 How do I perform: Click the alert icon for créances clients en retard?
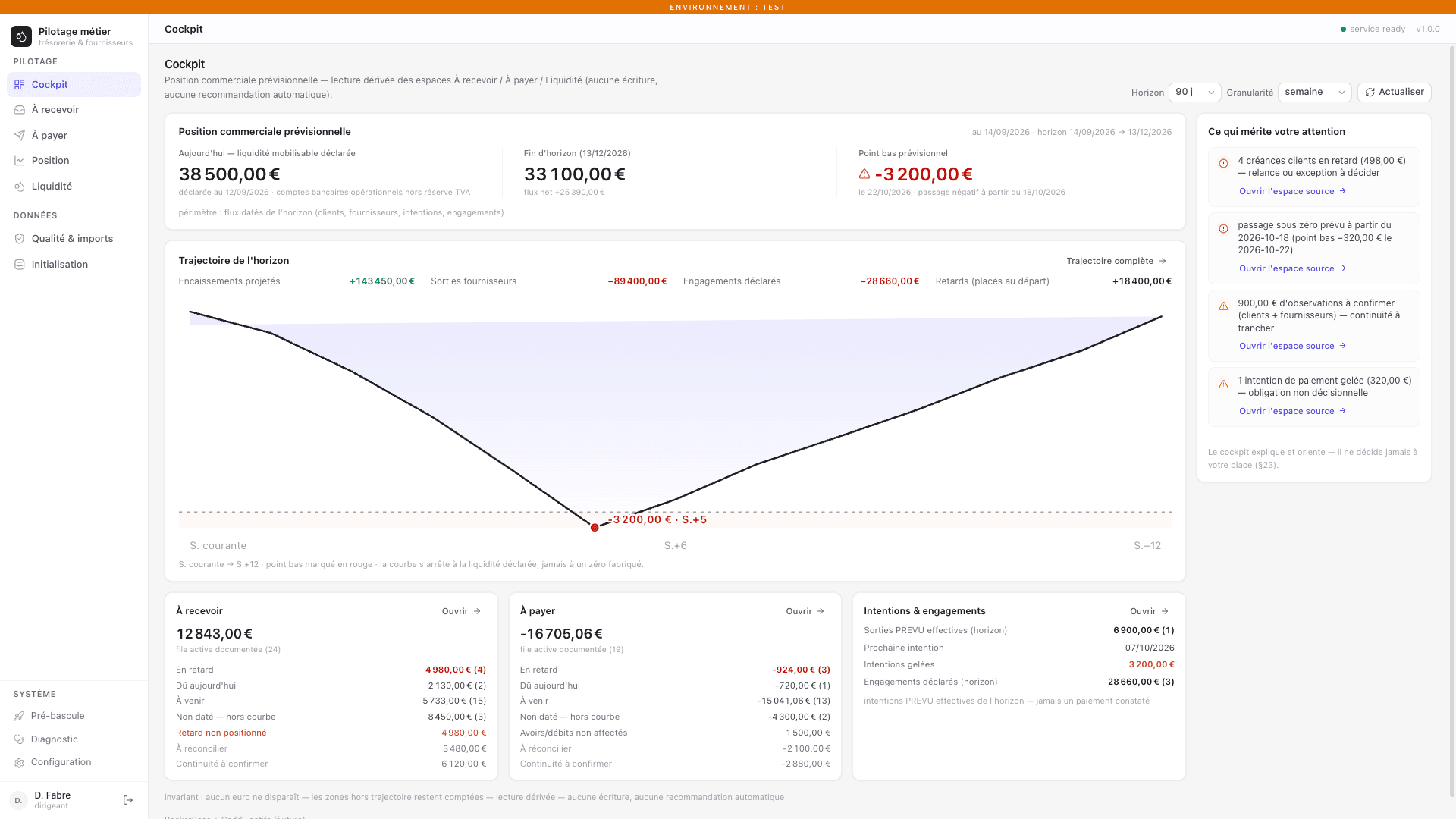coord(1223,164)
